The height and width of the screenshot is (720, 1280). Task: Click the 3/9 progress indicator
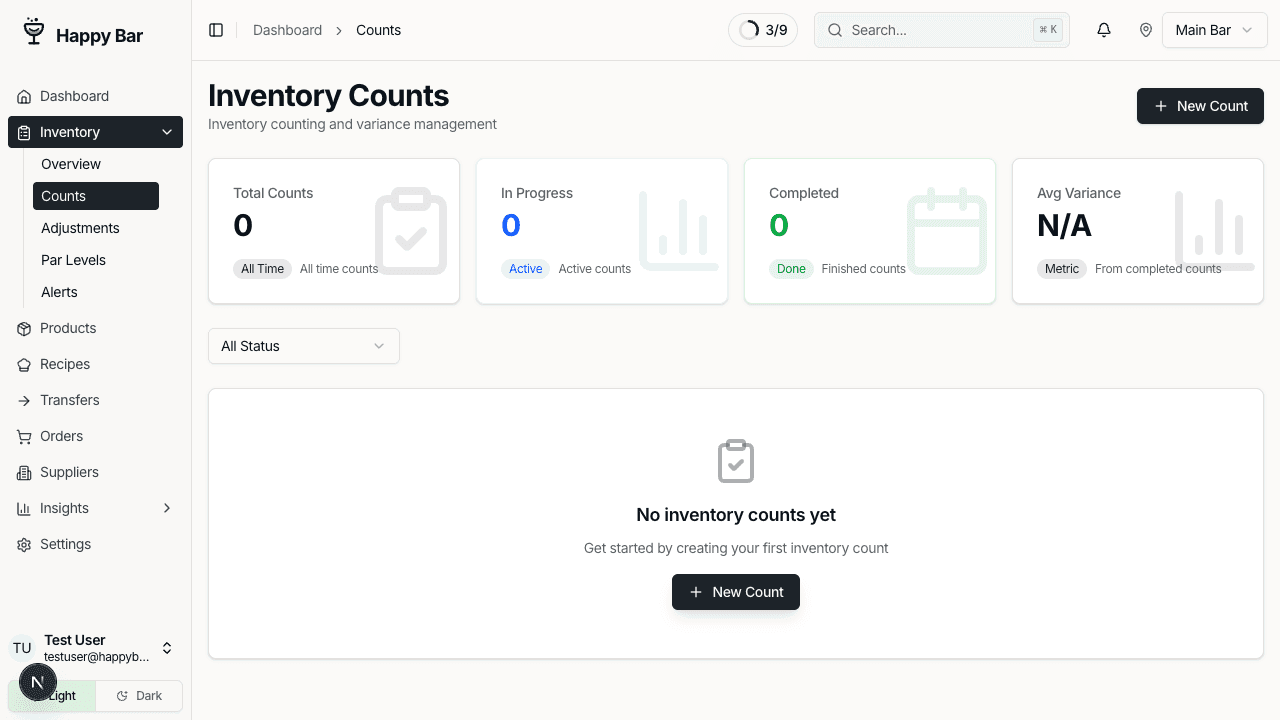point(762,30)
